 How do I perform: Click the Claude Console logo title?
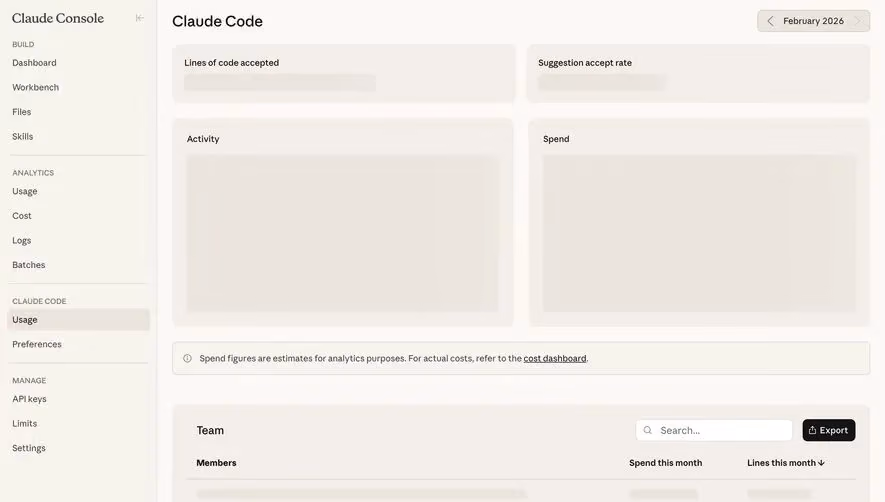[58, 18]
